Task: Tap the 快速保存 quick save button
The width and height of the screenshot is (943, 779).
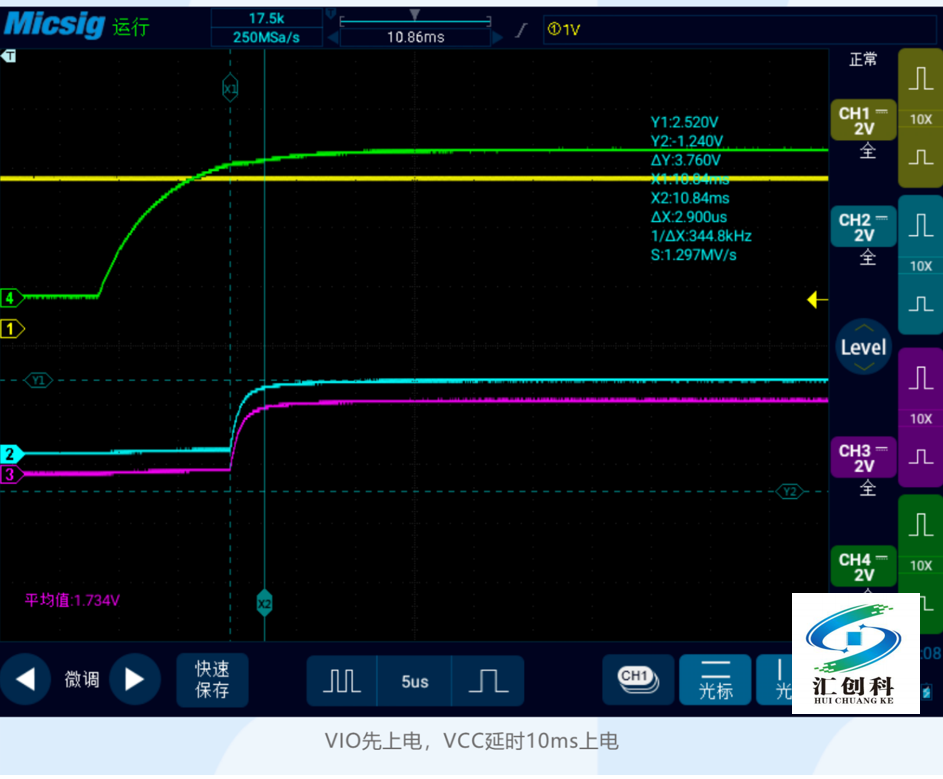Action: 212,680
